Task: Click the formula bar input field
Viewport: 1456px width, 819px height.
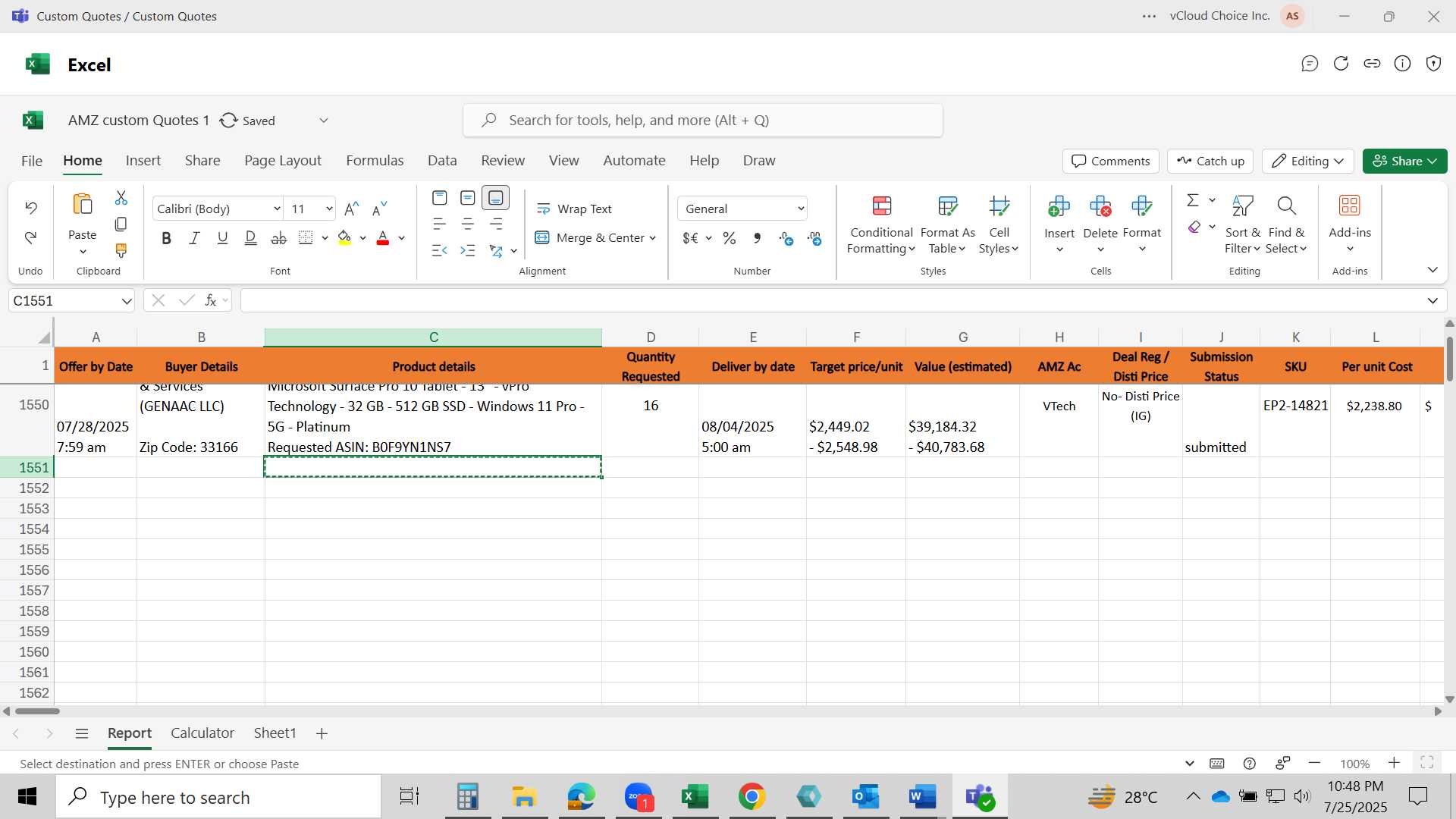Action: pyautogui.click(x=830, y=301)
